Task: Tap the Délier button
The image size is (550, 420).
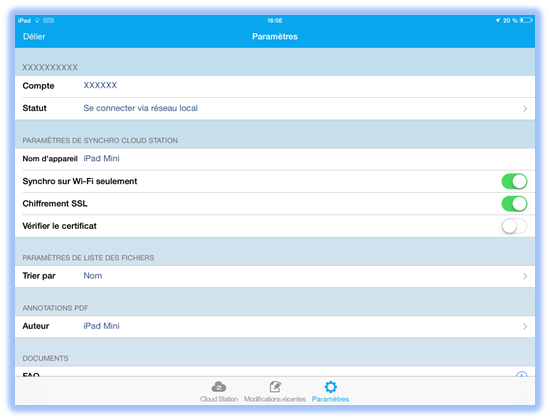Action: [34, 36]
